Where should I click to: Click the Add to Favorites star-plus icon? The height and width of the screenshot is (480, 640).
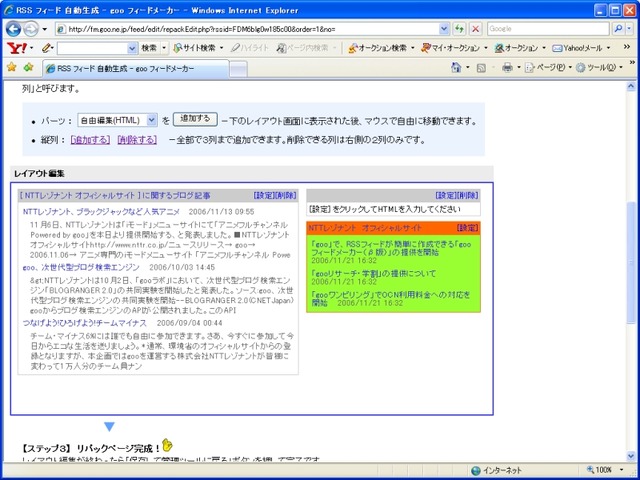click(x=29, y=67)
